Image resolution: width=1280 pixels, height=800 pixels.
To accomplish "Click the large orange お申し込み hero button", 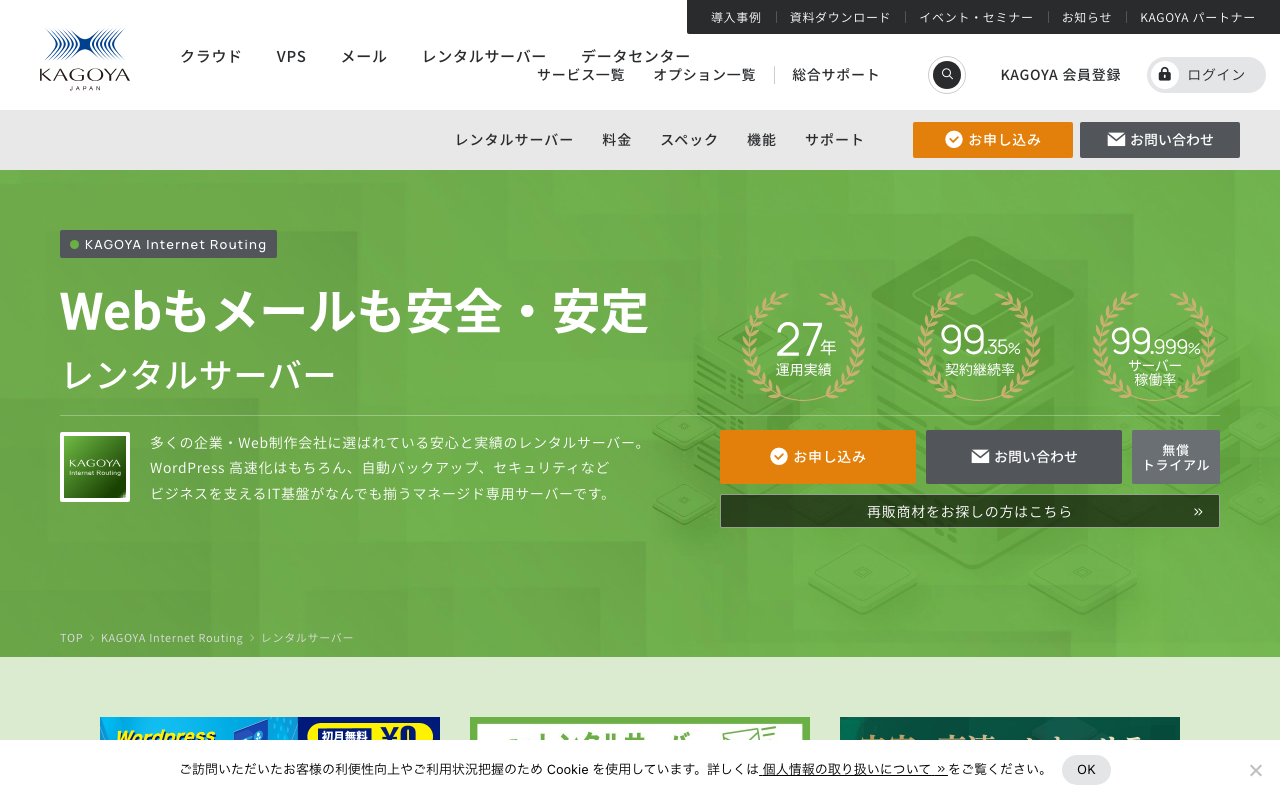I will (818, 457).
